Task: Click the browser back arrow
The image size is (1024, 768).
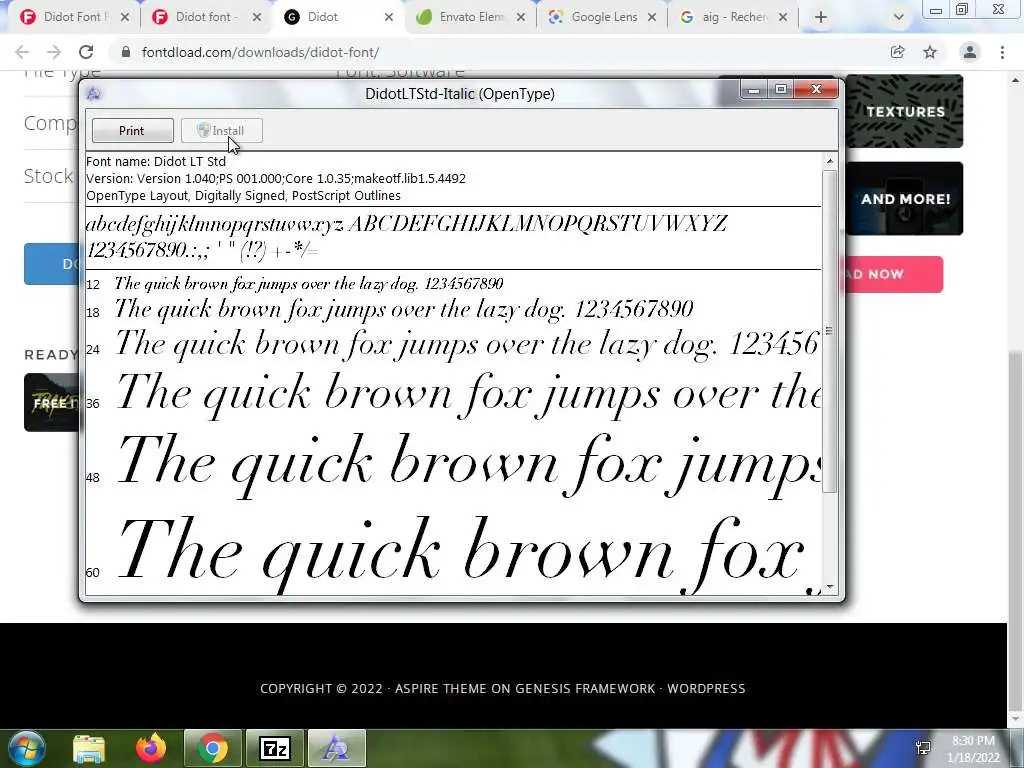Action: (22, 52)
